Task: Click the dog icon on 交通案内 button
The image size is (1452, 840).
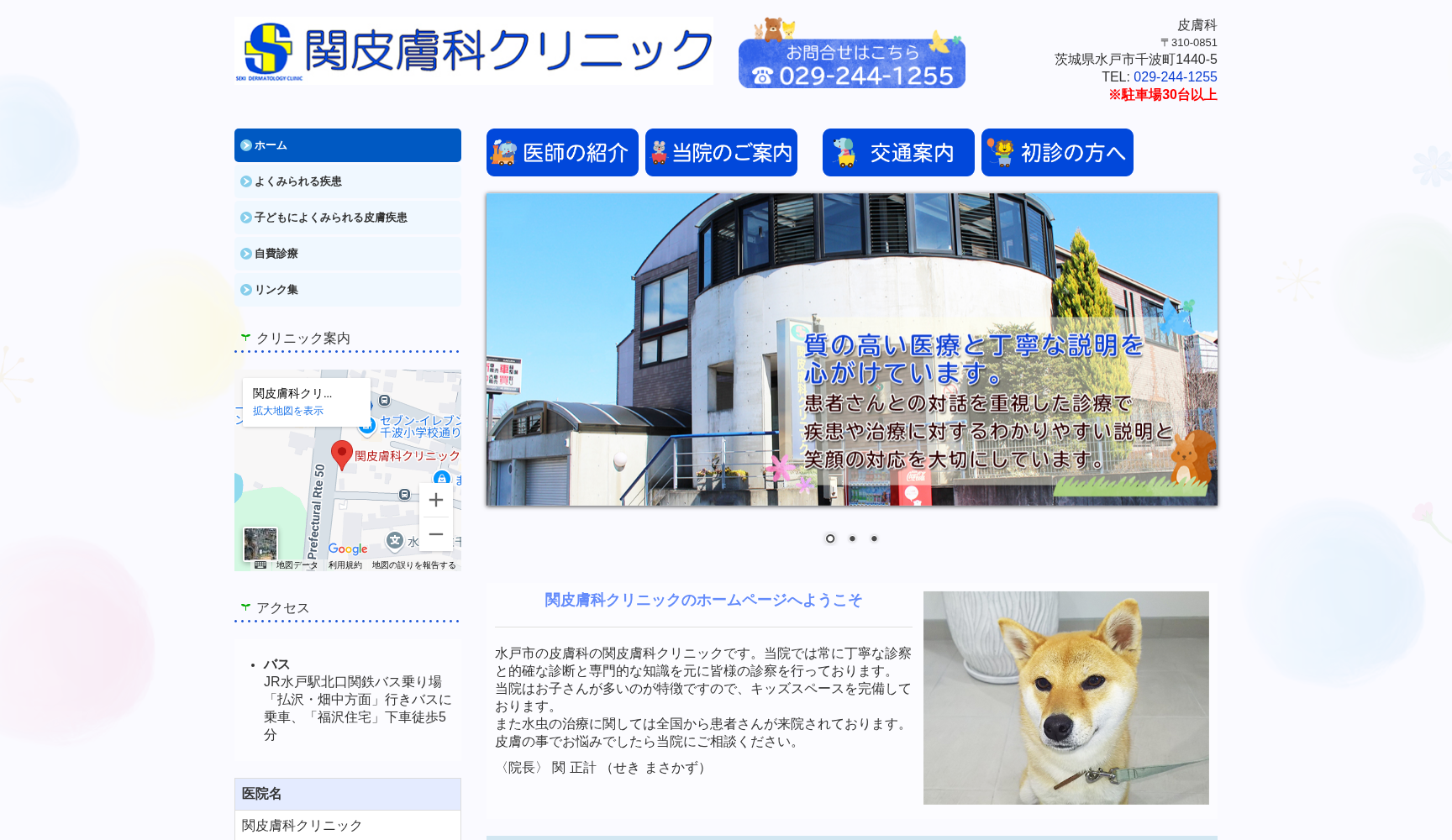Action: click(x=843, y=152)
